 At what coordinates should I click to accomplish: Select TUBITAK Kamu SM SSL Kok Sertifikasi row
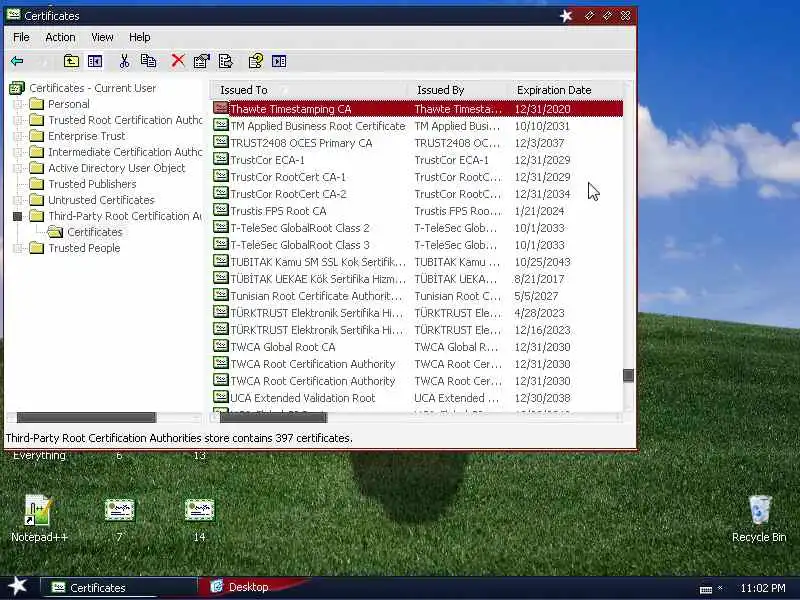coord(417,262)
